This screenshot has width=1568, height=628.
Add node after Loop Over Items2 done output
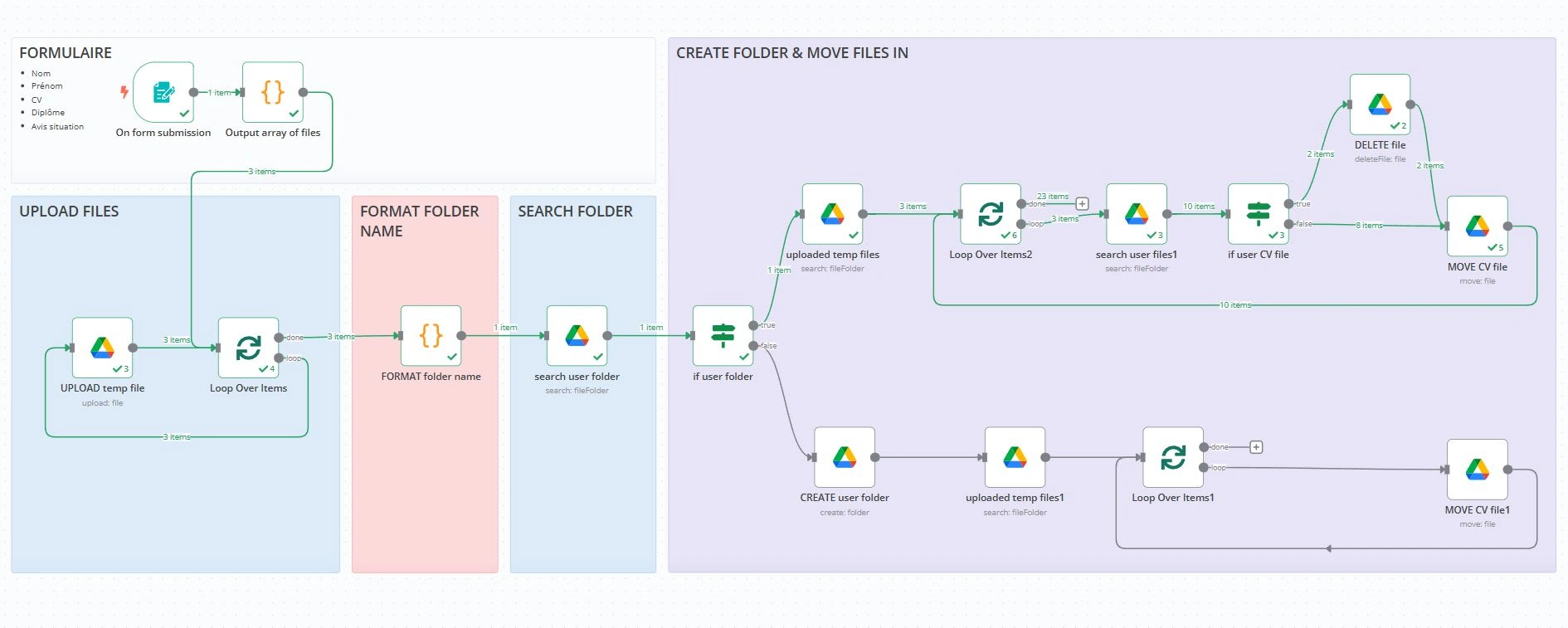(1082, 203)
